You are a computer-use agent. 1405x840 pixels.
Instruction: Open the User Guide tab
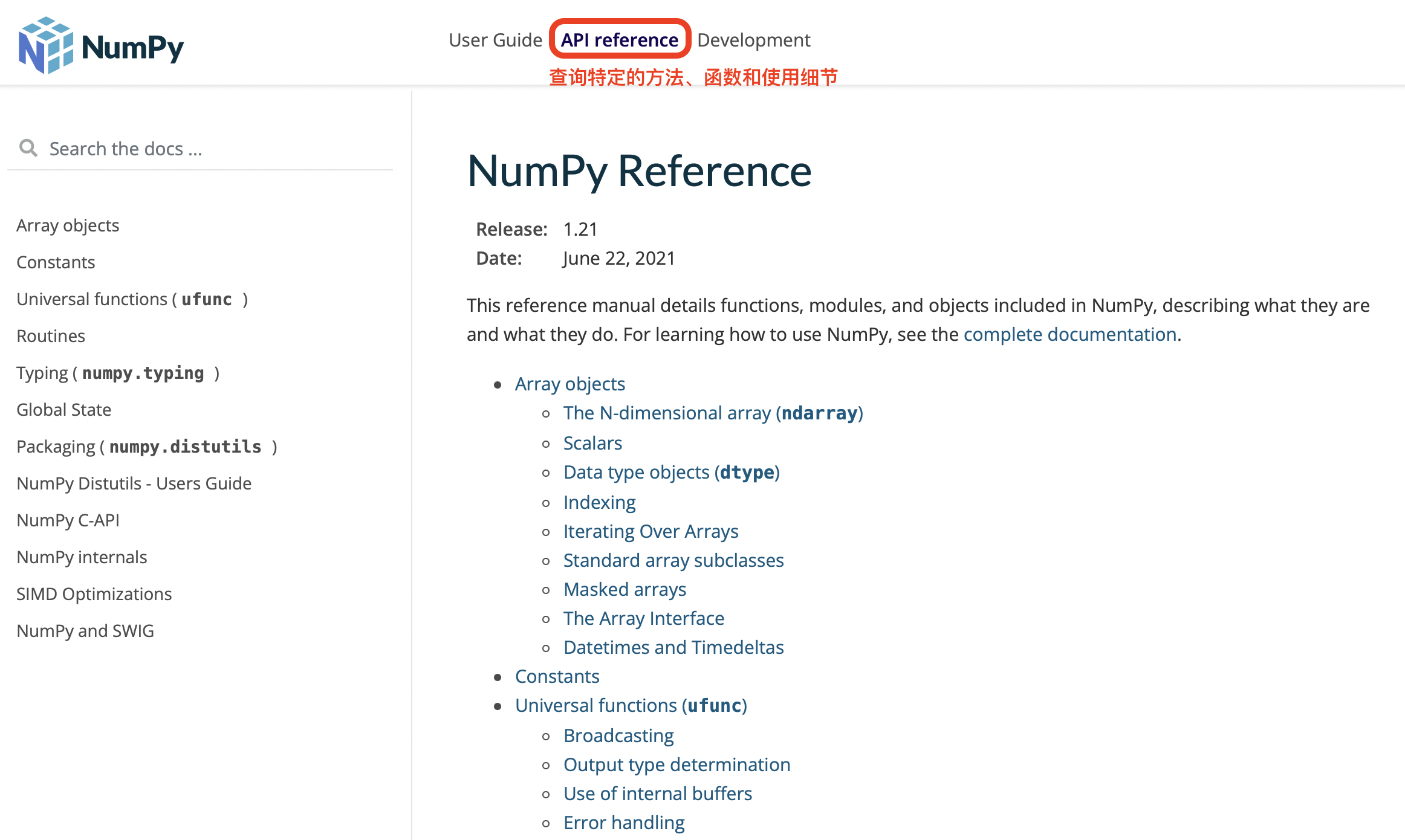[x=495, y=40]
